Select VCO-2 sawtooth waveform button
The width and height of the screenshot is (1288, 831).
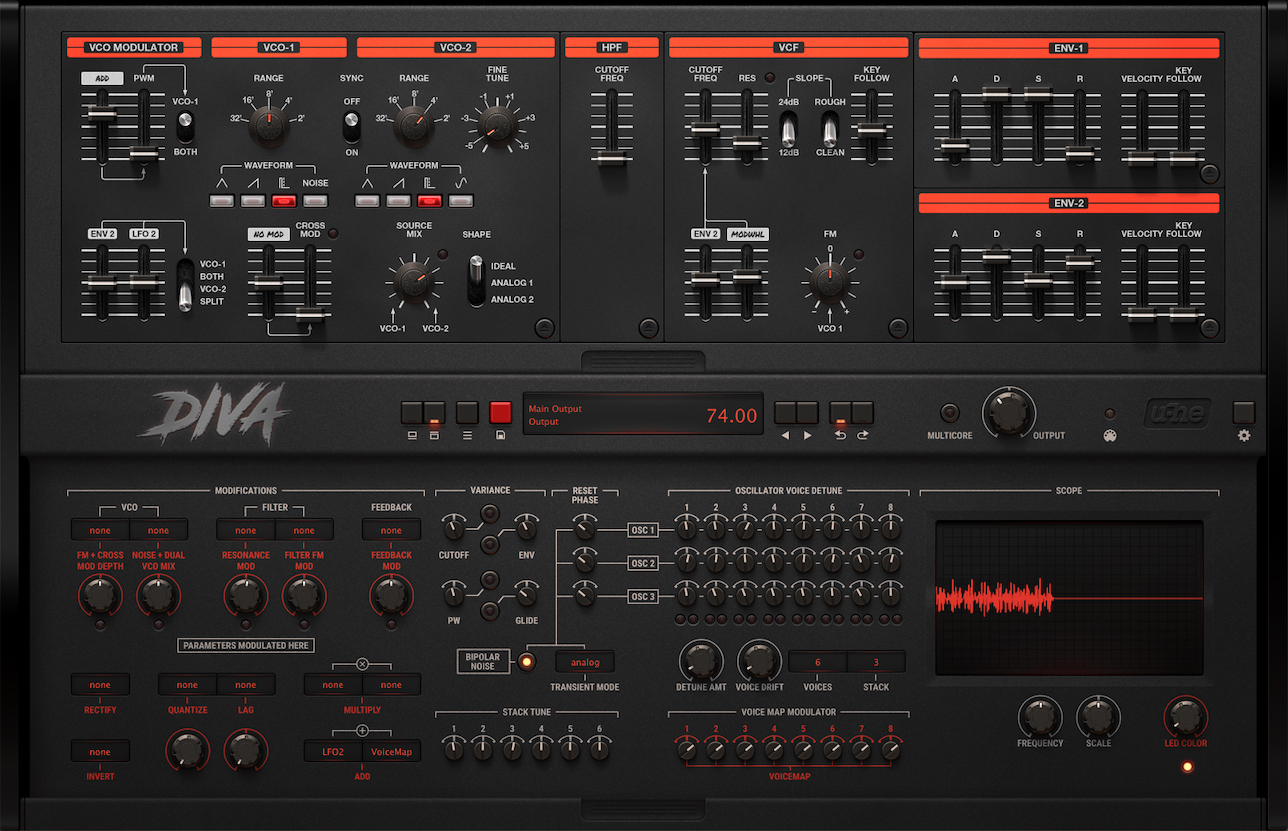[399, 201]
